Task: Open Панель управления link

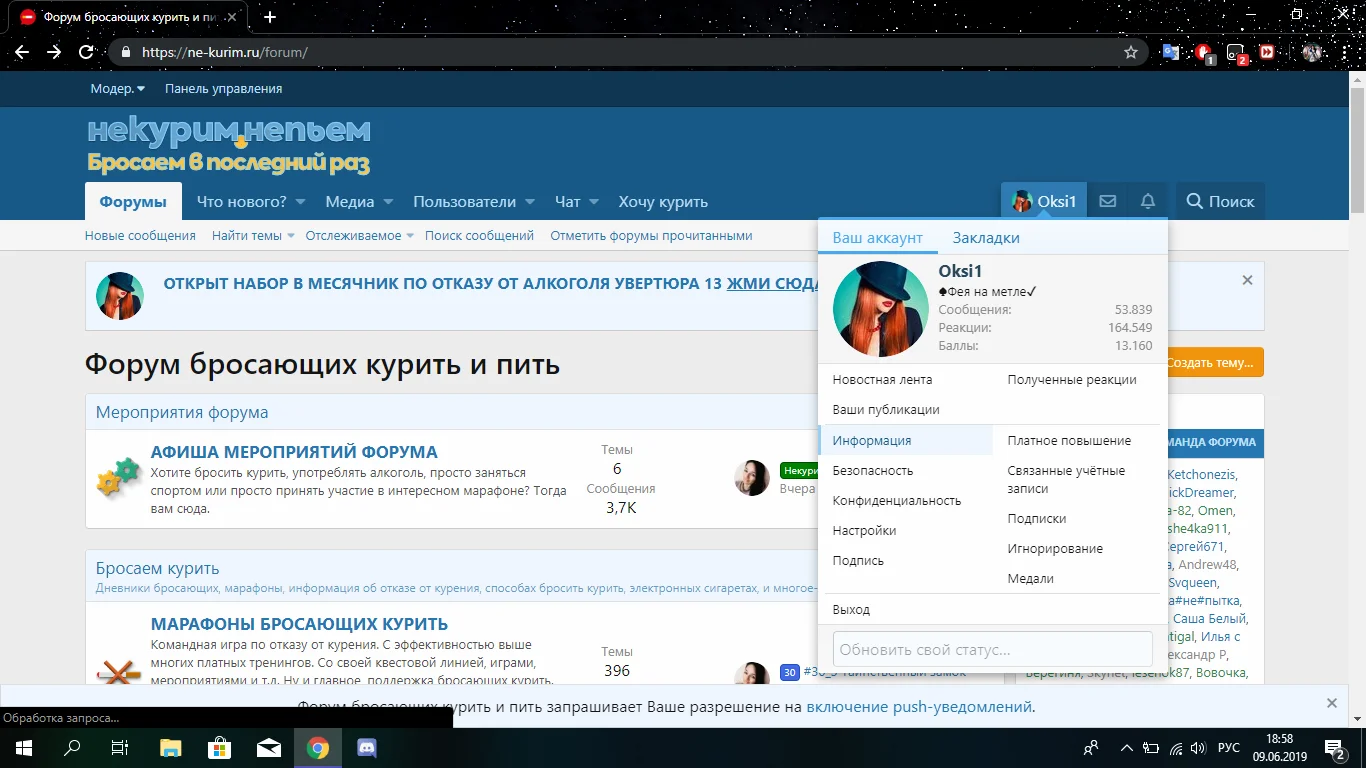Action: point(223,89)
